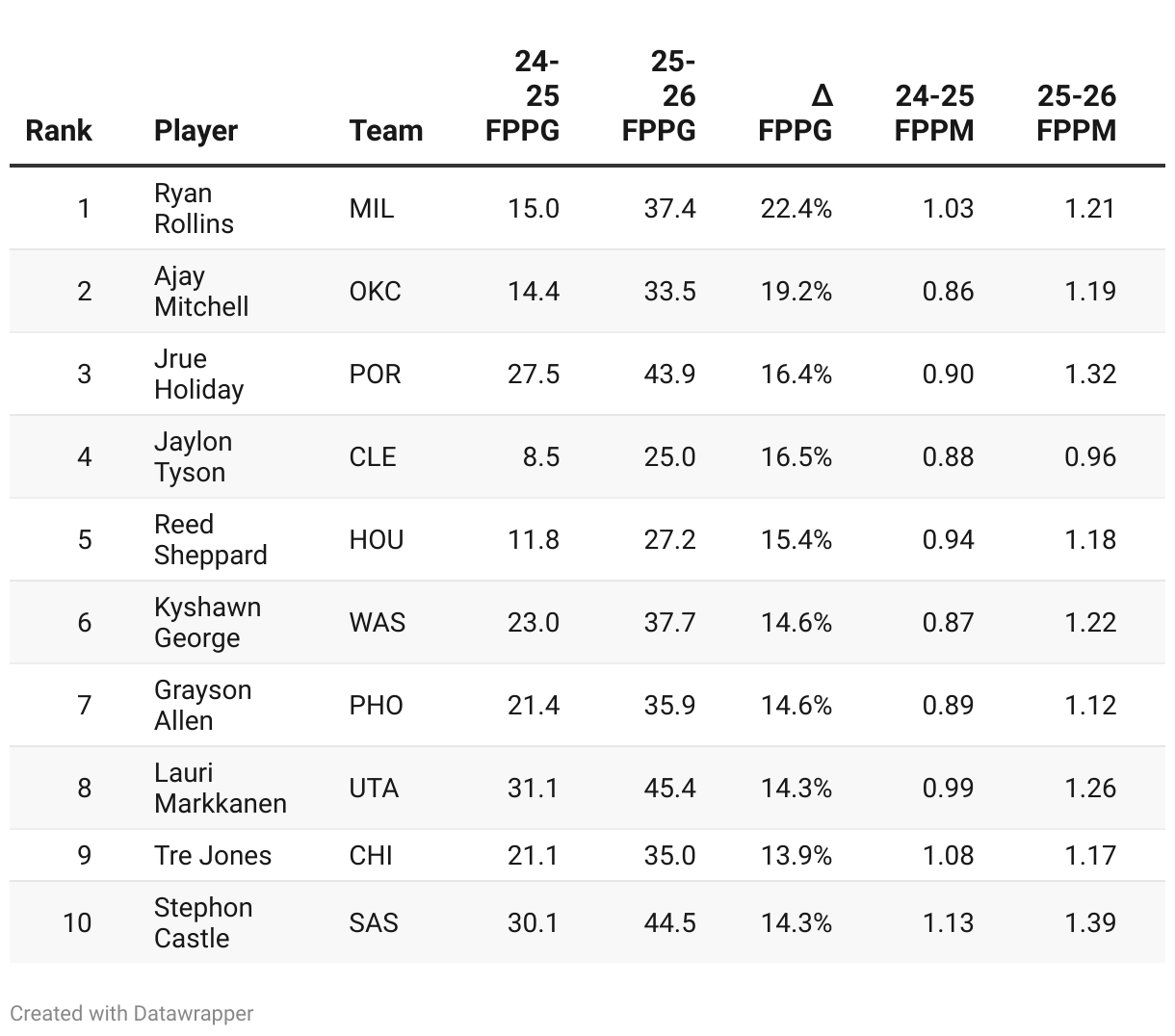Select the Ajay Mitchell player name
Screen dimensions: 1175x1036
(201, 291)
